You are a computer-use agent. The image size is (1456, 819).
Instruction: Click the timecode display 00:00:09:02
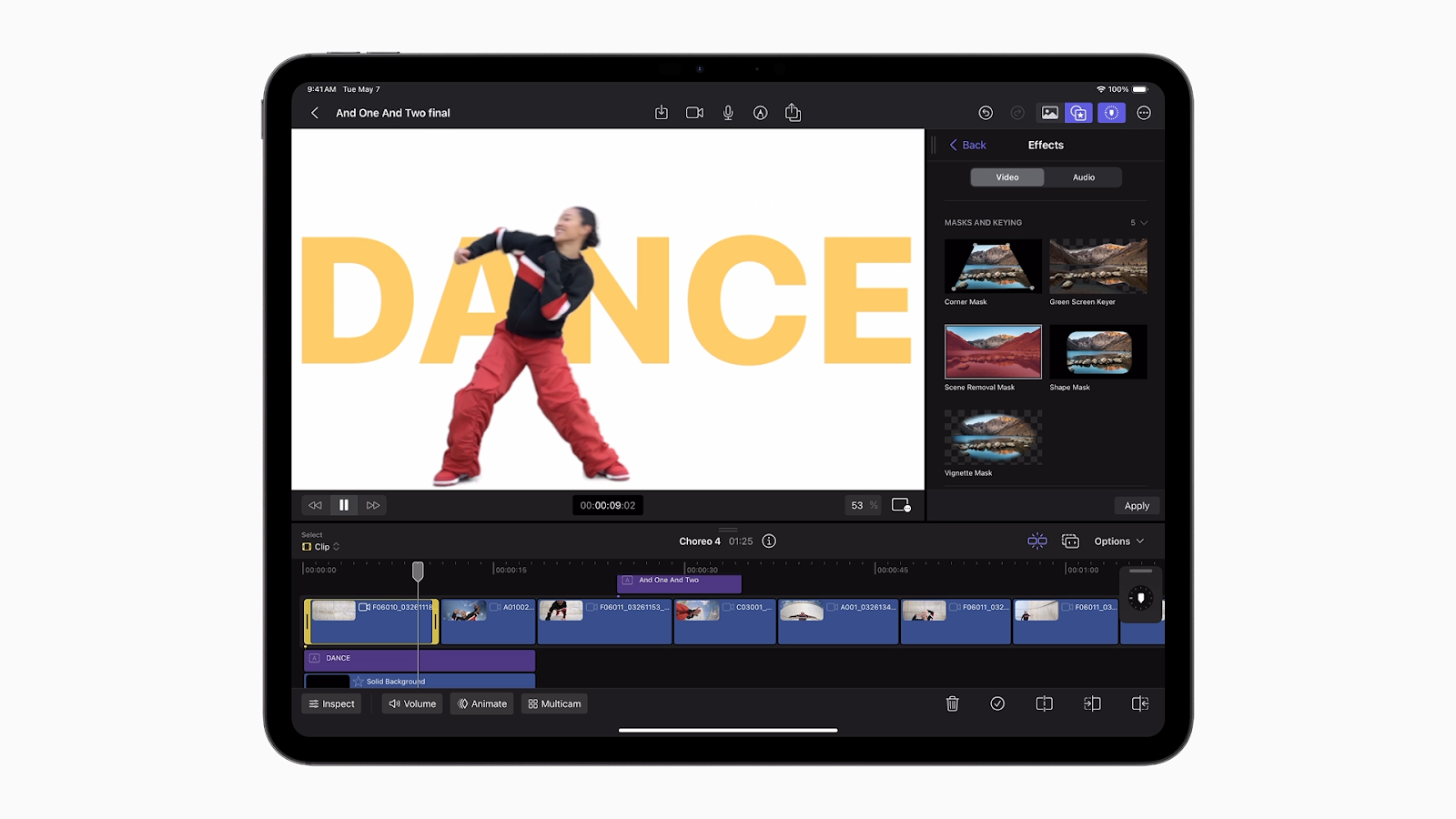click(608, 505)
